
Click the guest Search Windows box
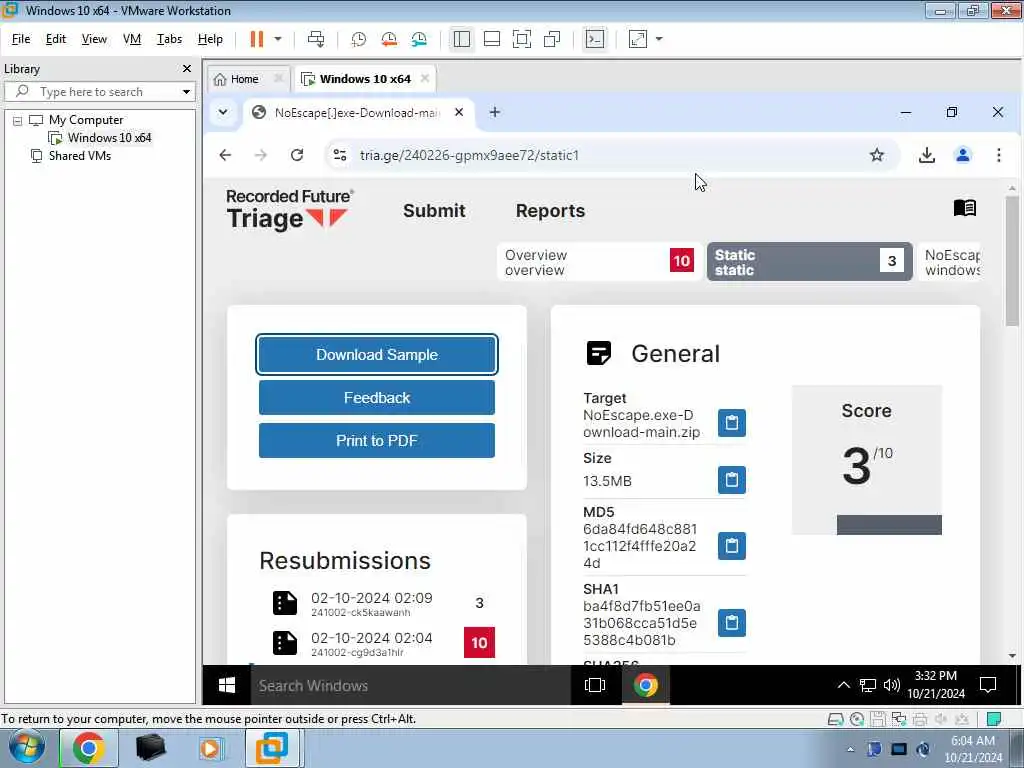pos(410,685)
